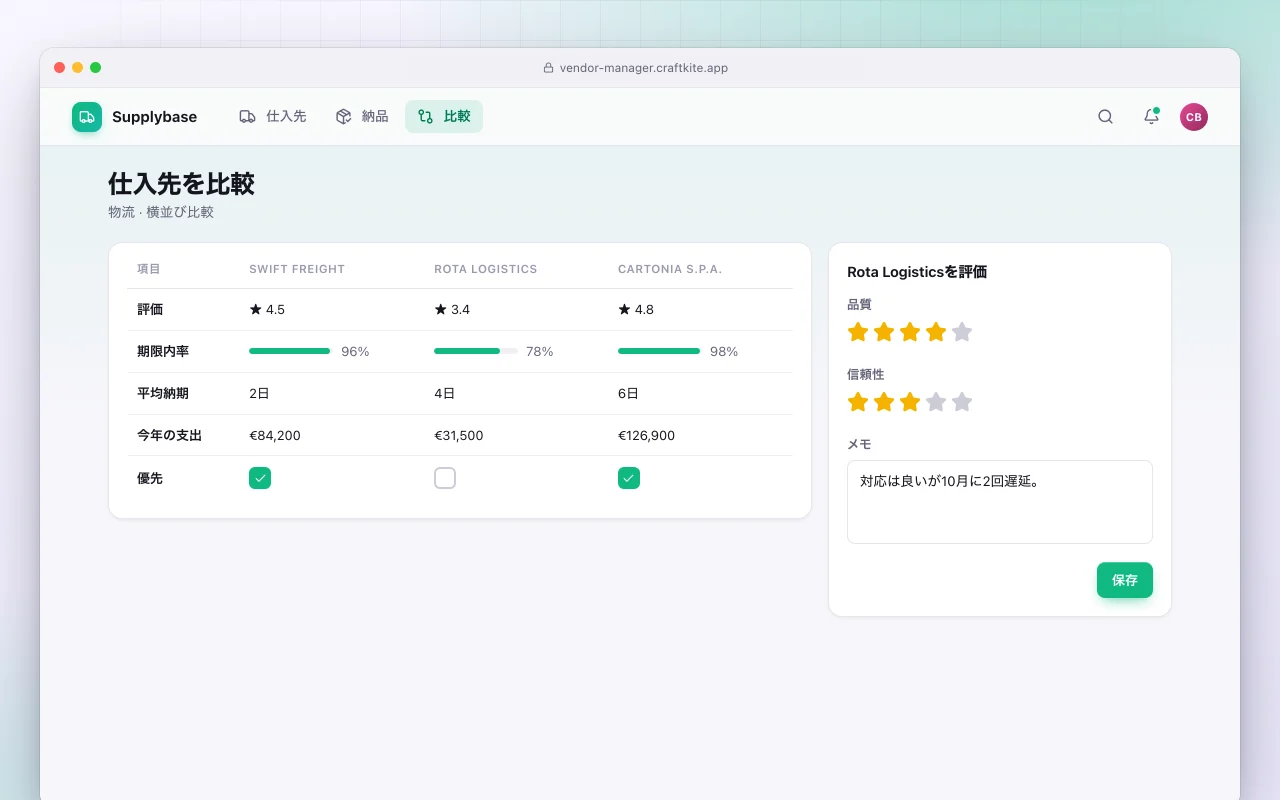Click the SWIFT FREIGHT column header
Screen dimensions: 1280x800
coord(297,269)
